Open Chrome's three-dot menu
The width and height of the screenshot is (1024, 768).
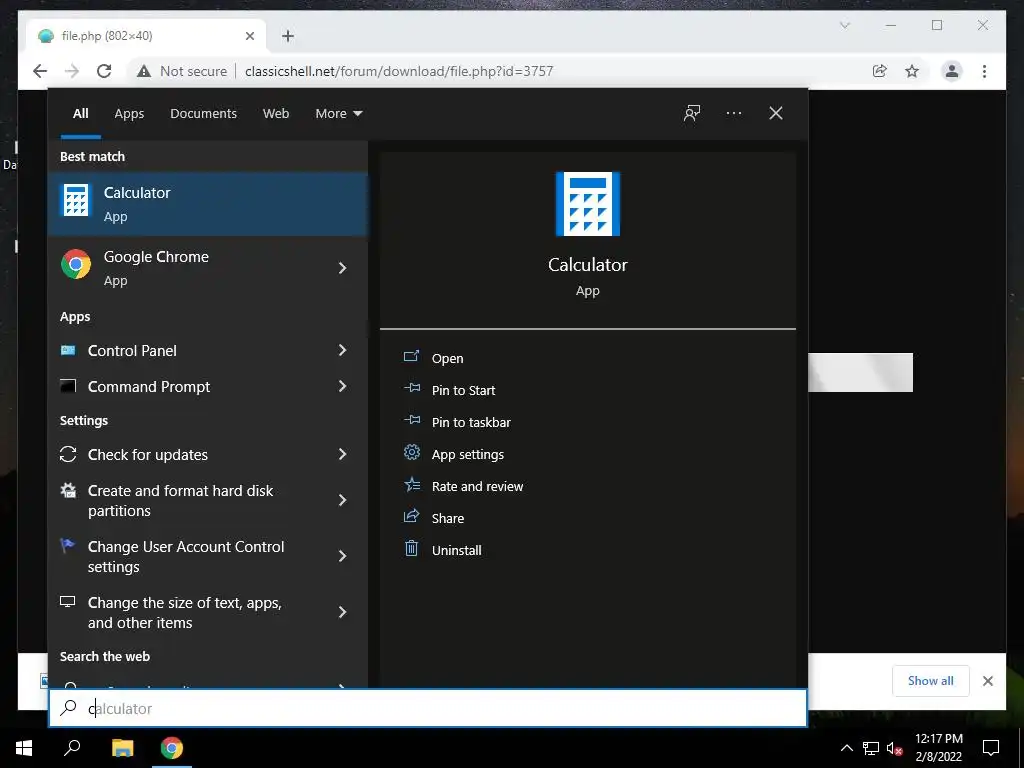click(984, 71)
